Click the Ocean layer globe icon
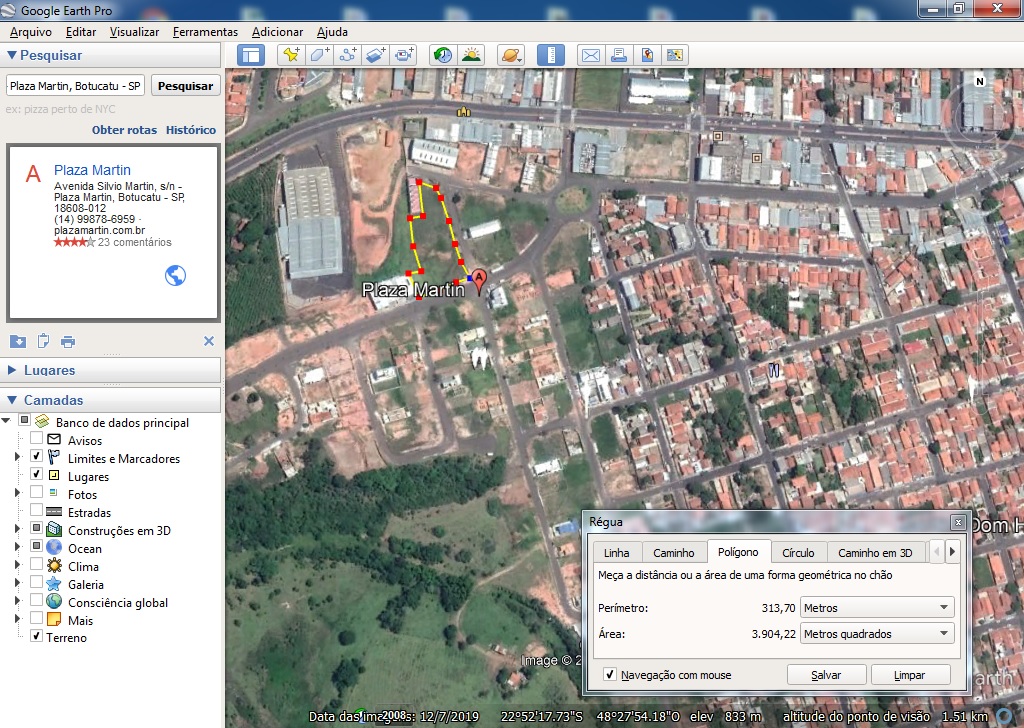1024x728 pixels. click(x=54, y=548)
